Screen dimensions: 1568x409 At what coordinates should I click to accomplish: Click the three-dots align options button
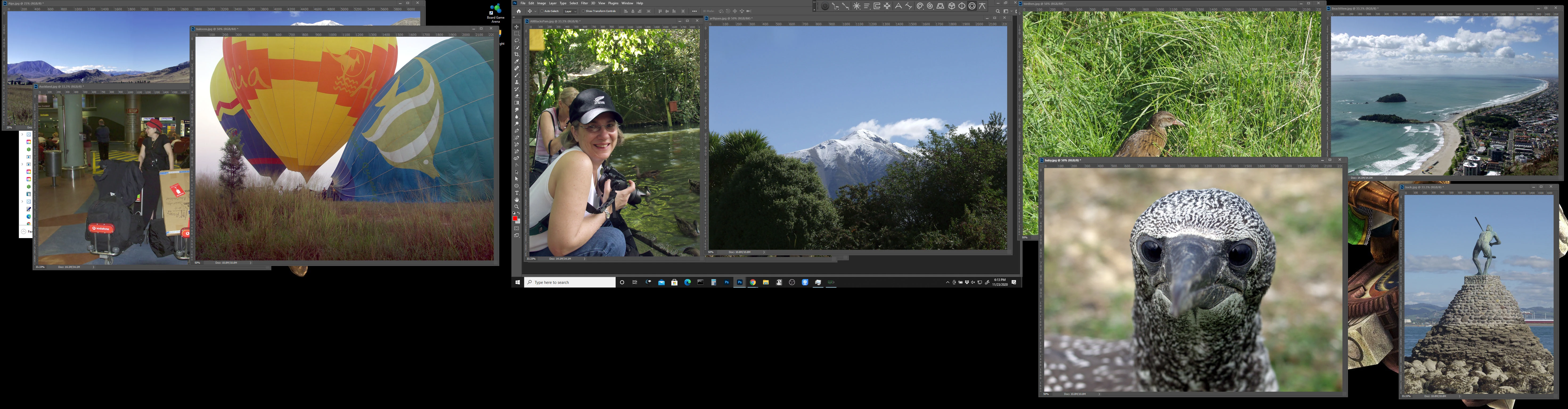pyautogui.click(x=695, y=11)
